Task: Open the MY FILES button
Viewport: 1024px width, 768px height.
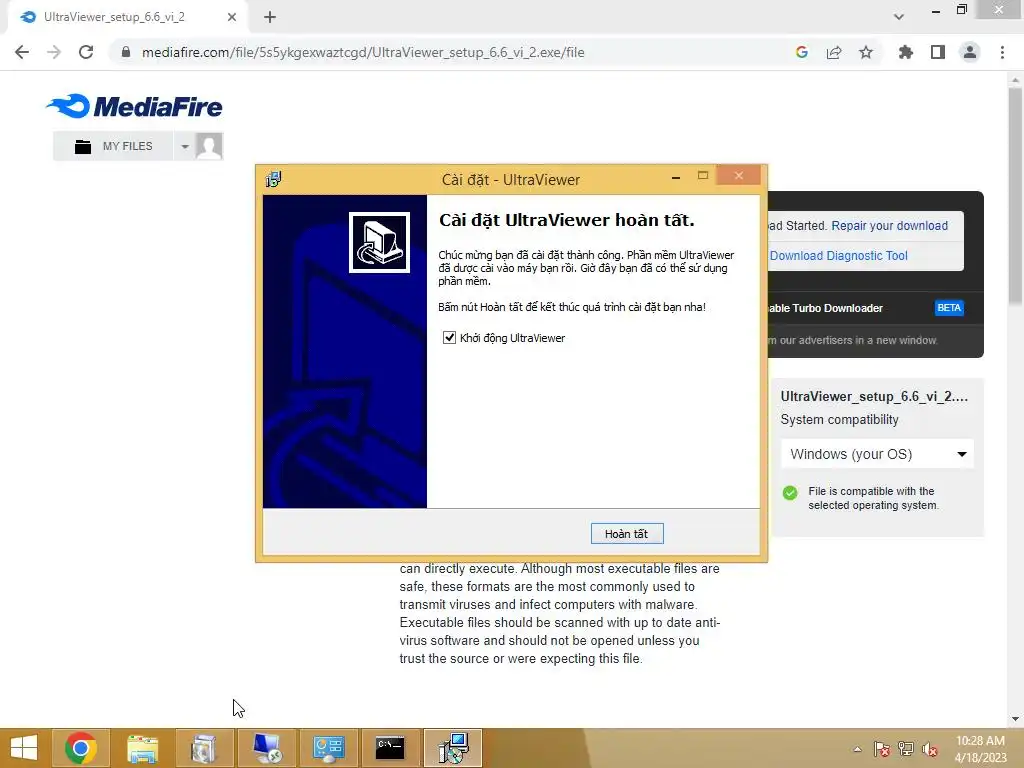Action: coord(114,146)
